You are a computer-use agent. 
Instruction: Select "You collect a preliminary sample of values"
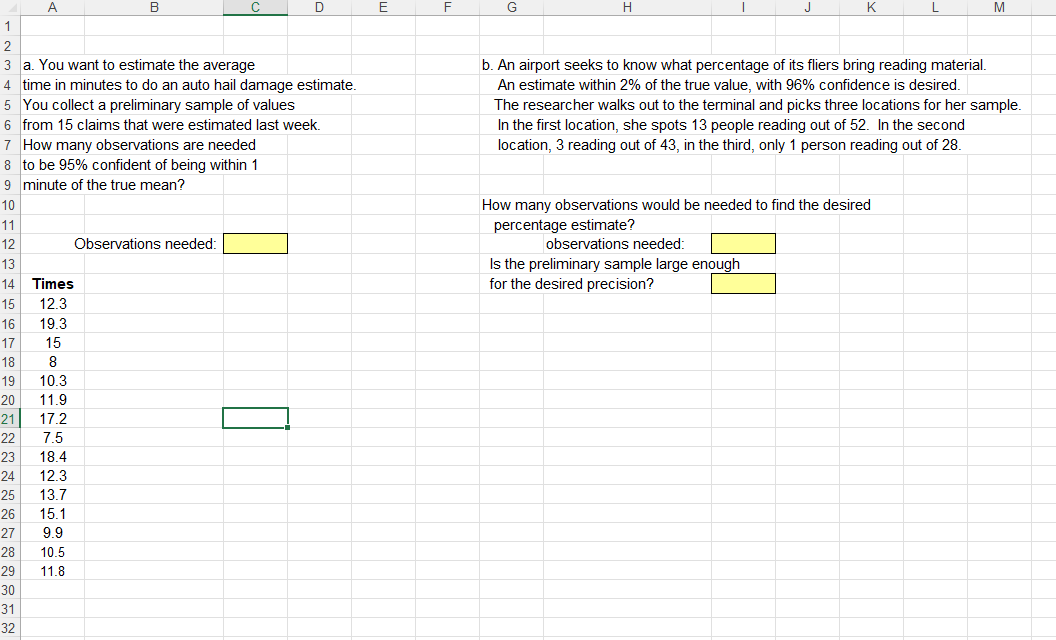(x=159, y=105)
